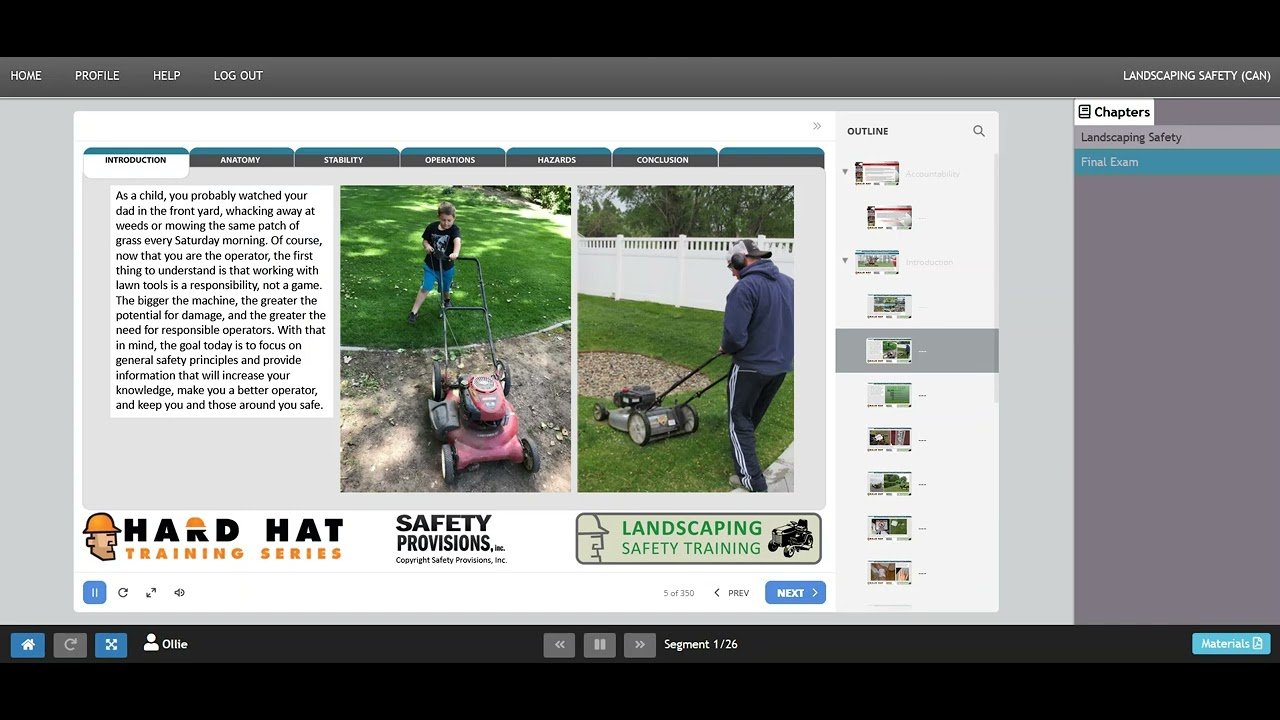
Task: Collapse the outline panel double-chevron
Action: pyautogui.click(x=817, y=126)
